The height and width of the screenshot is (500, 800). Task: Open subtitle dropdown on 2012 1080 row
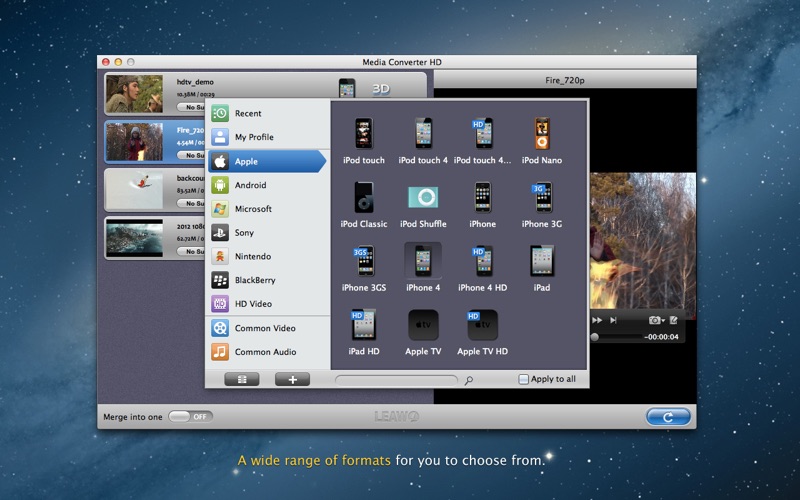pyautogui.click(x=191, y=251)
